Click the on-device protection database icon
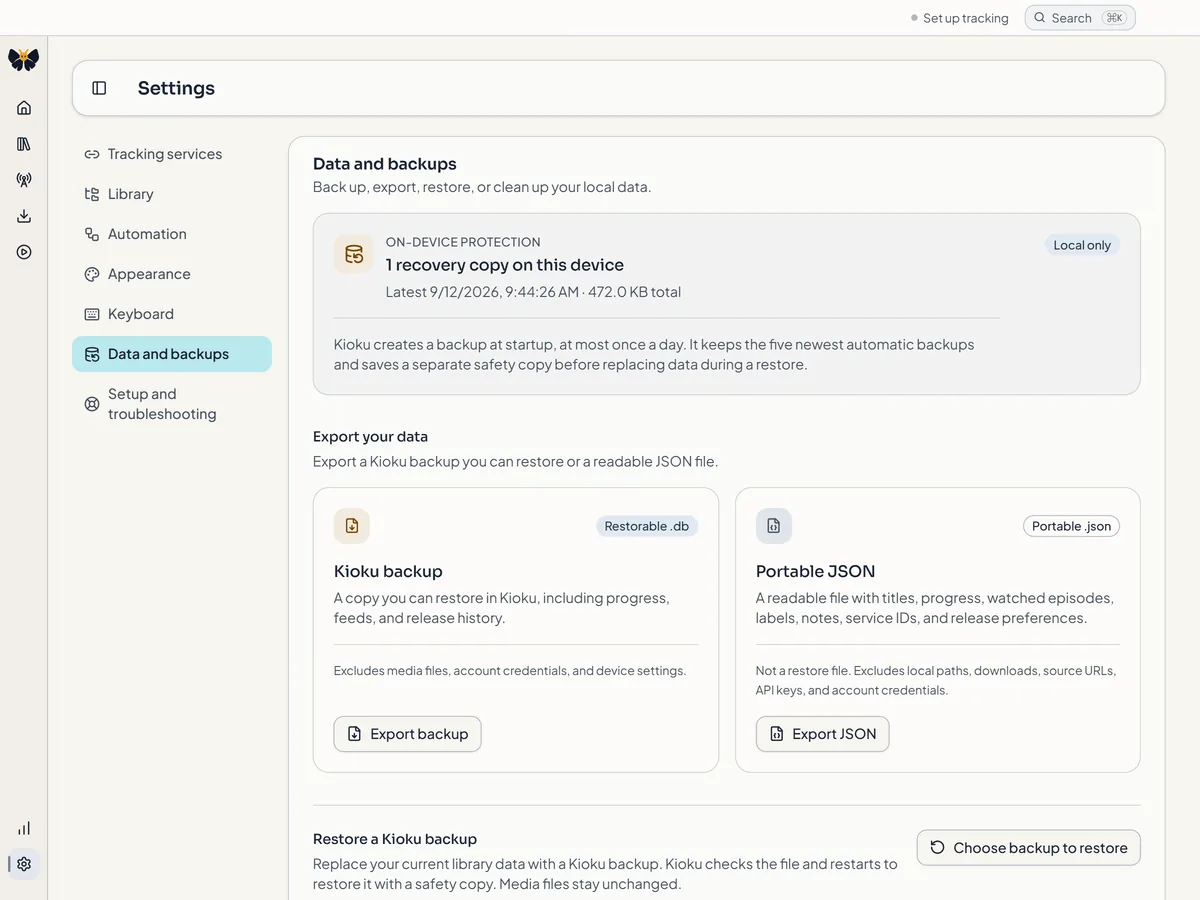 [x=354, y=254]
